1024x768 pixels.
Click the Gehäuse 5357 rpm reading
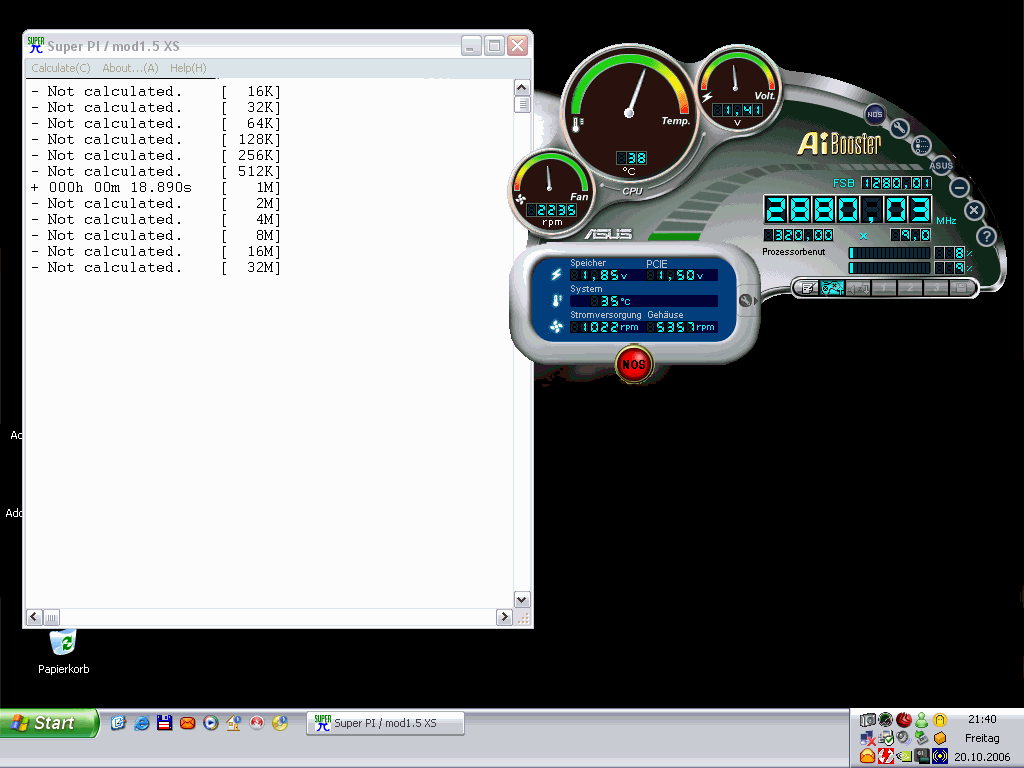(682, 327)
